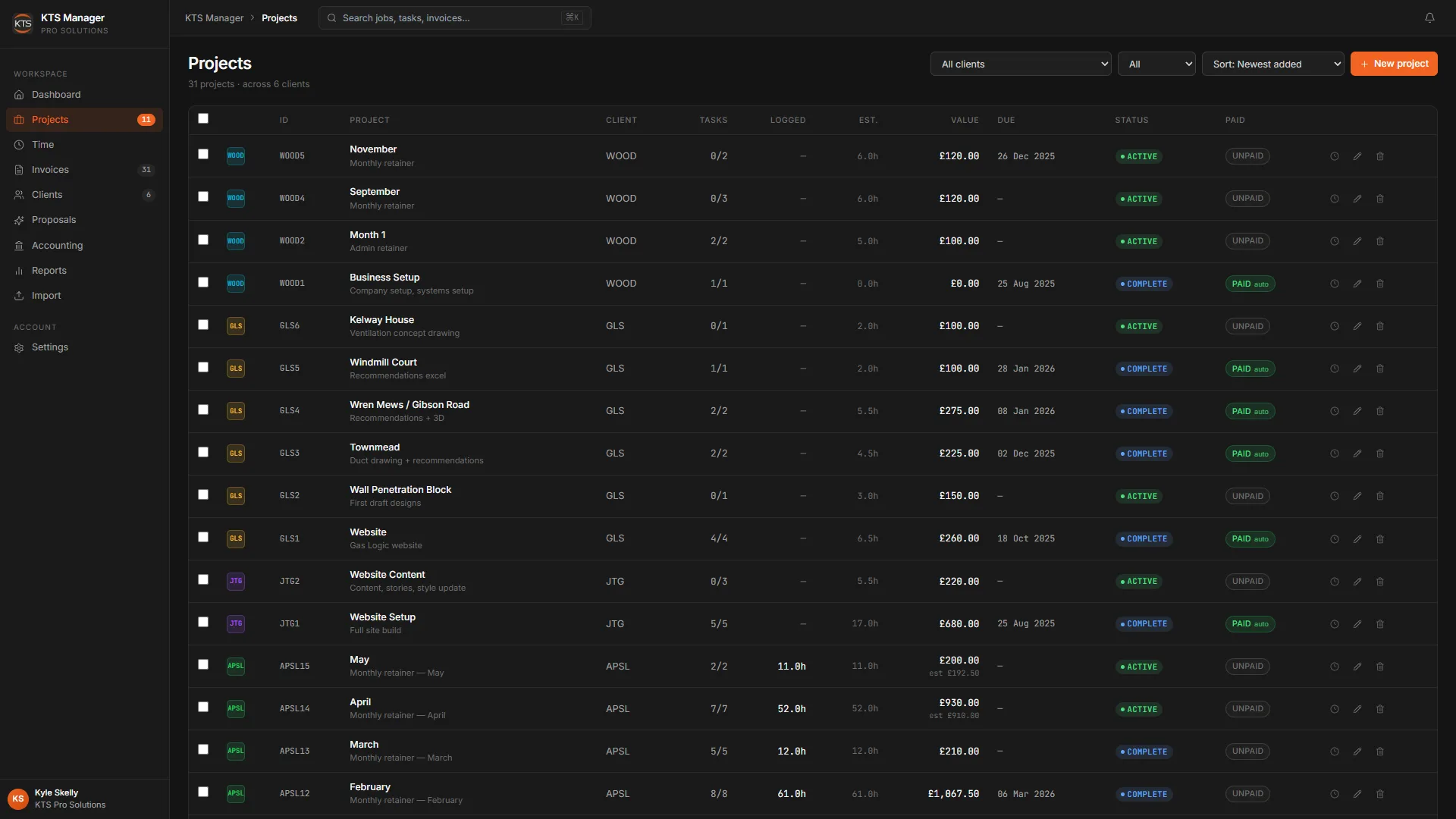
Task: Click pencil icon on Townmead row
Action: click(x=1357, y=453)
